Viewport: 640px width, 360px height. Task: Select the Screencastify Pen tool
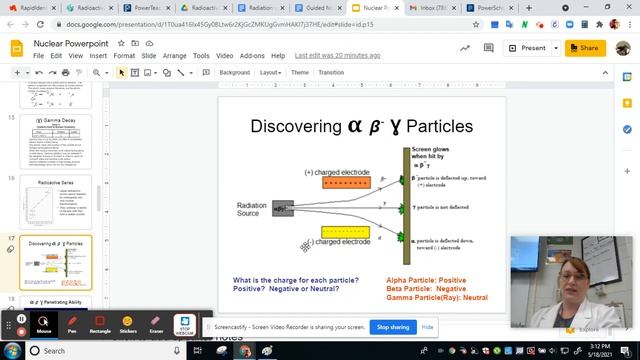click(72, 324)
